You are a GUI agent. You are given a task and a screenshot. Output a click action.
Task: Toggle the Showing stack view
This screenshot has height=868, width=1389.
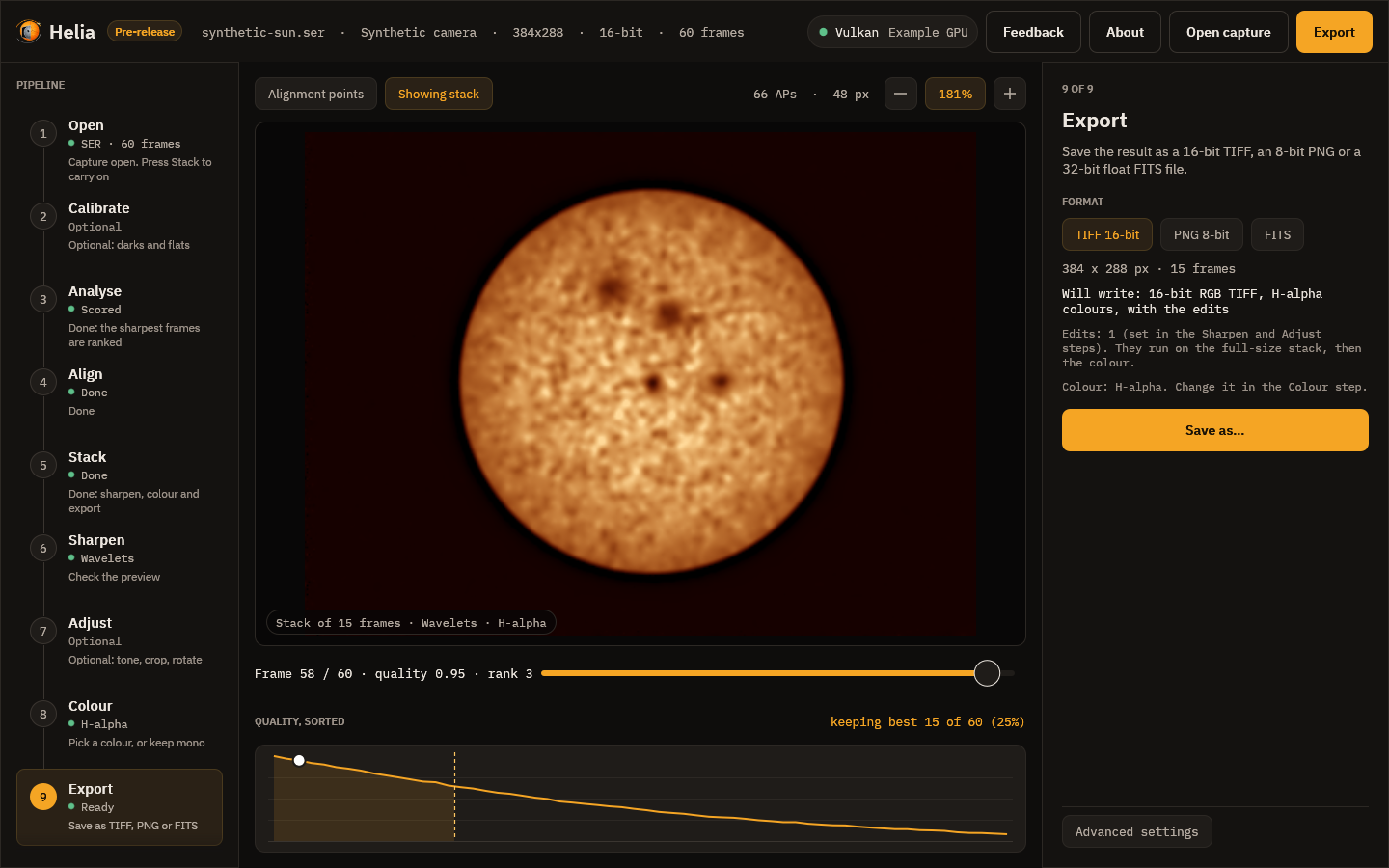coord(439,94)
